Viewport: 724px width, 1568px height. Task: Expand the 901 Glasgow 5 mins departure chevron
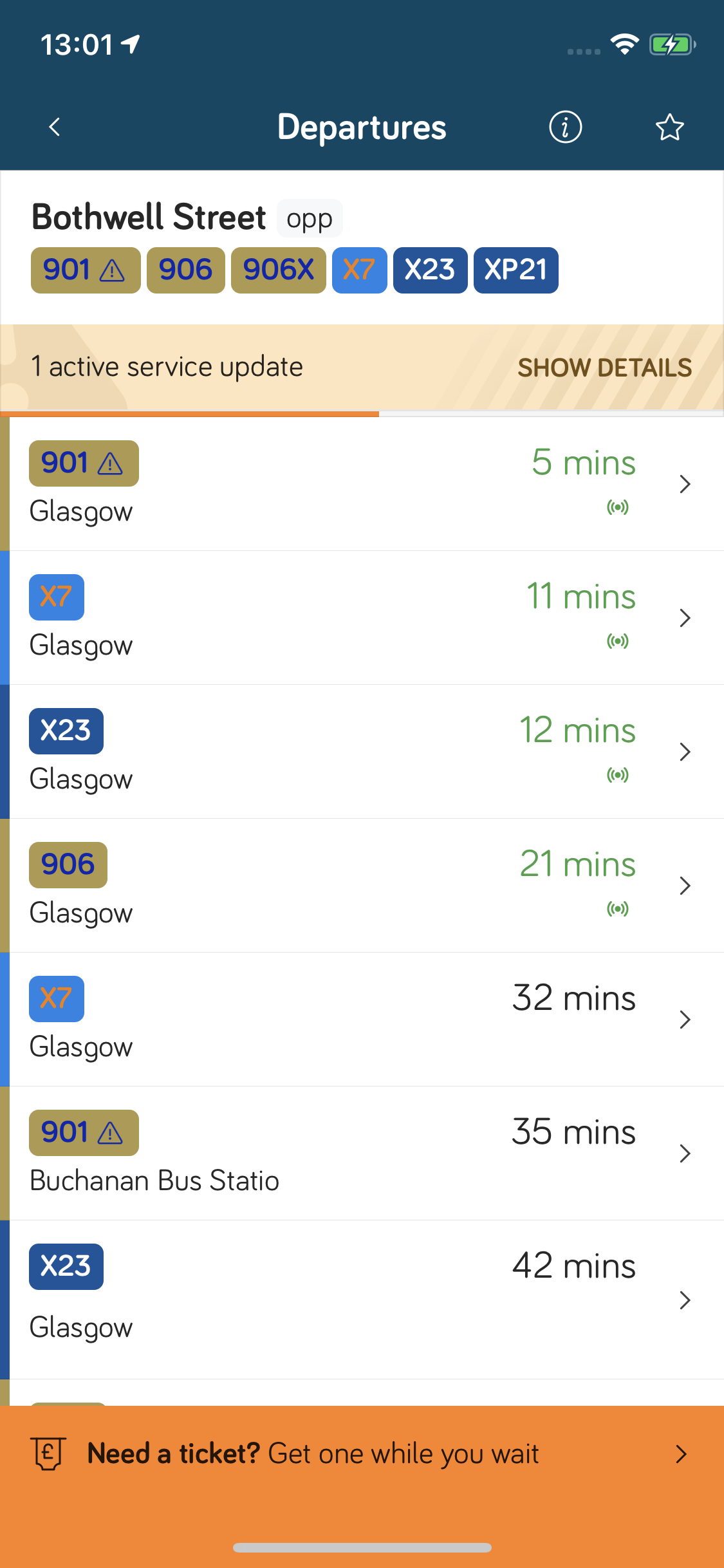tap(685, 484)
